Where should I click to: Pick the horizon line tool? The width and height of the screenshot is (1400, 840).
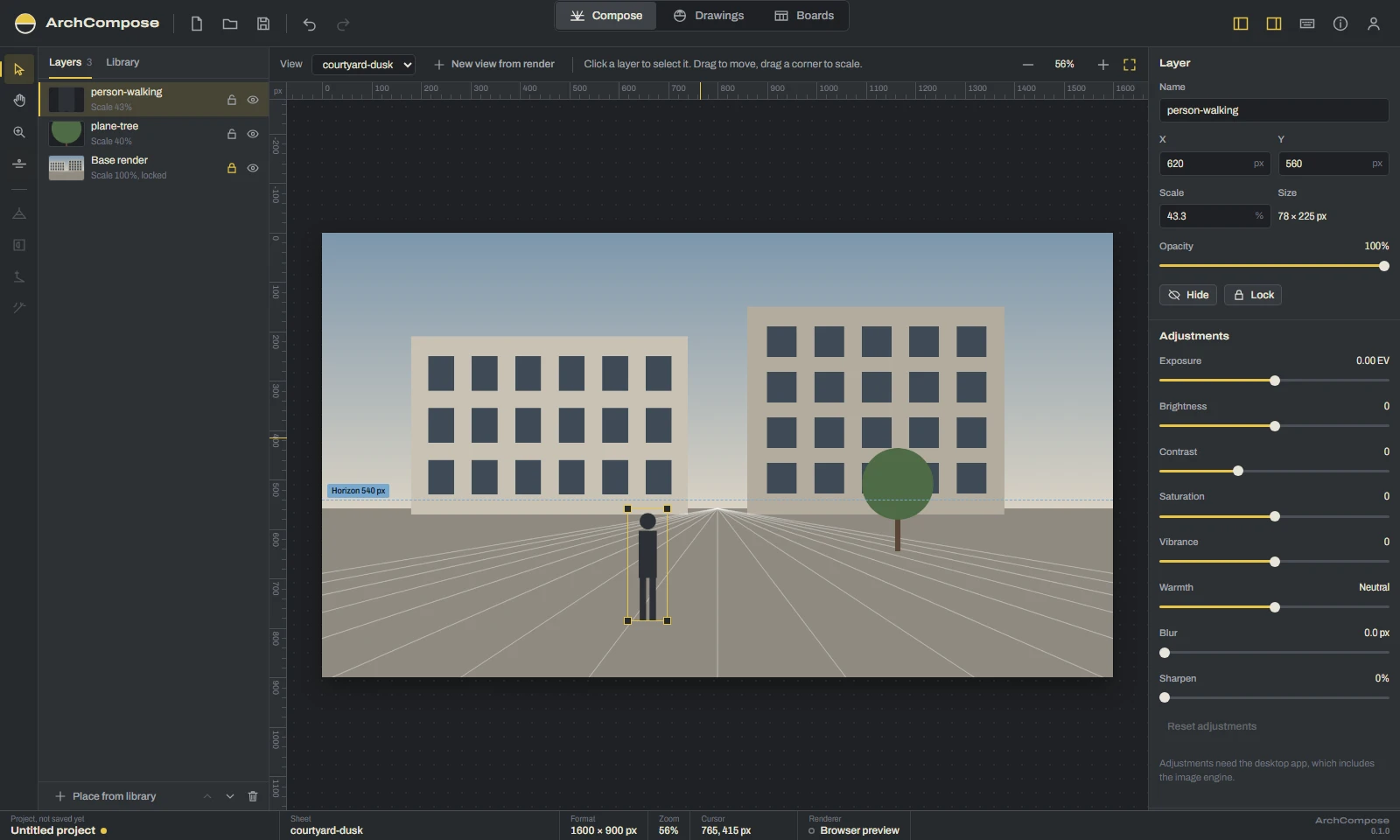click(19, 164)
